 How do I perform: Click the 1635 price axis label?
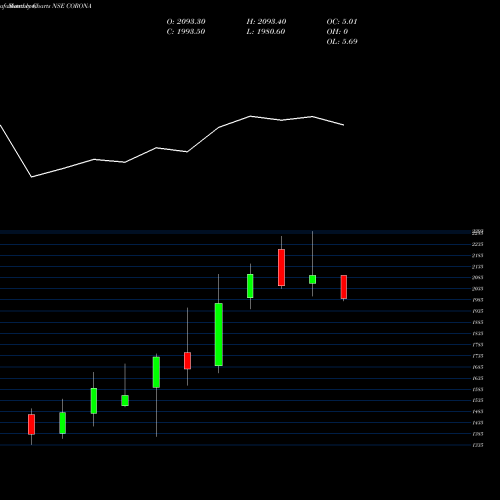(x=477, y=378)
